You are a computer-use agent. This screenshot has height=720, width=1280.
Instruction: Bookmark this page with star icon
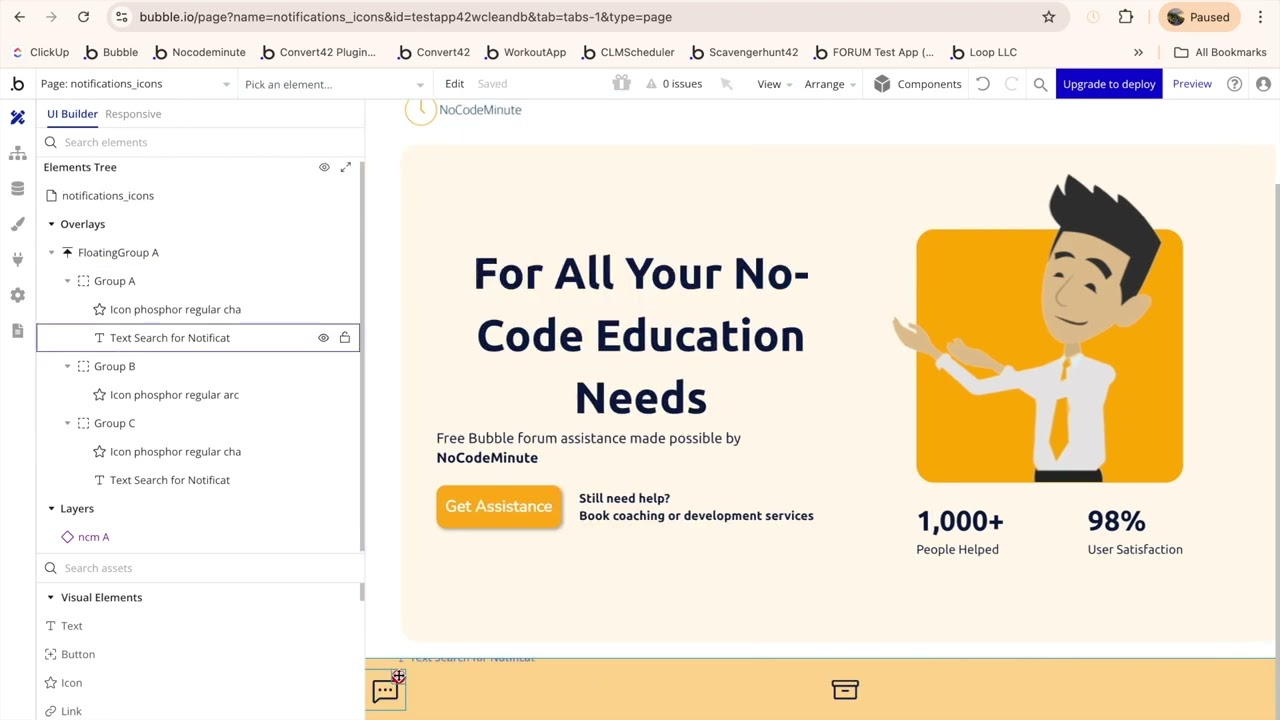1048,17
